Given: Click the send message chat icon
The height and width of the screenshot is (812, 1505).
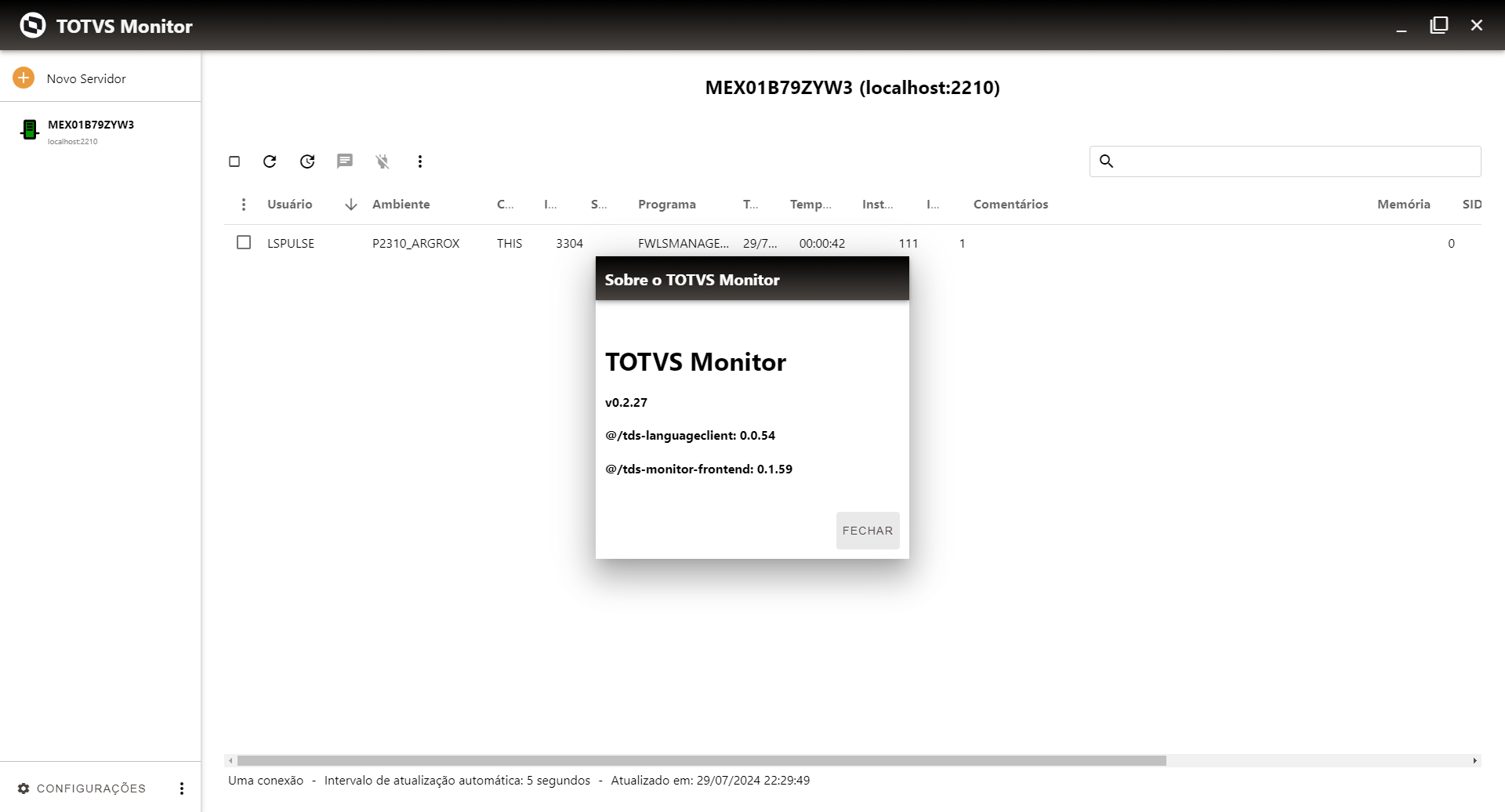Looking at the screenshot, I should click(345, 161).
